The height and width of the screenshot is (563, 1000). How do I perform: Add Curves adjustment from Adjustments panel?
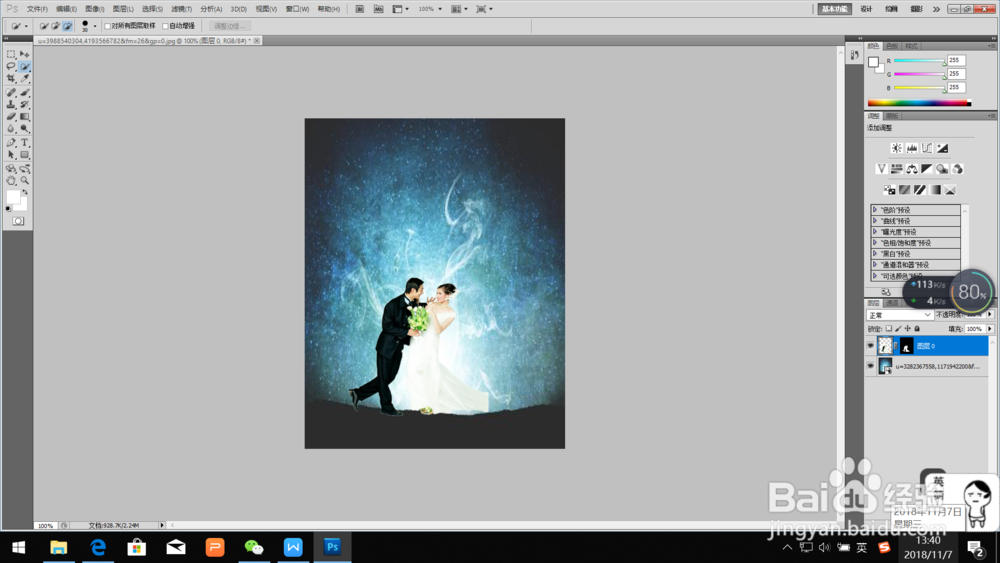[x=927, y=148]
